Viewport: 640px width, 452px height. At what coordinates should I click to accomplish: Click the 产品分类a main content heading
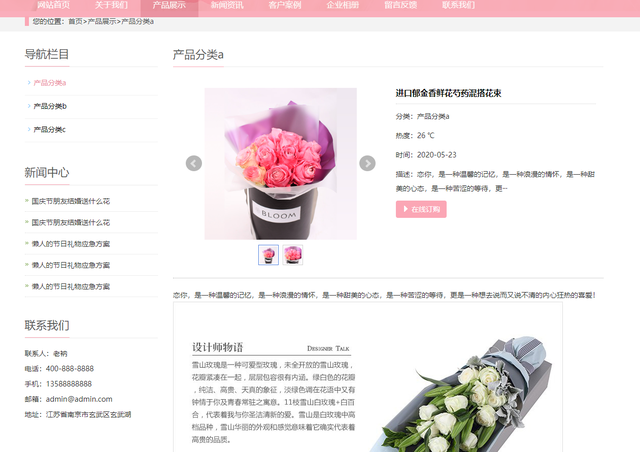(198, 55)
